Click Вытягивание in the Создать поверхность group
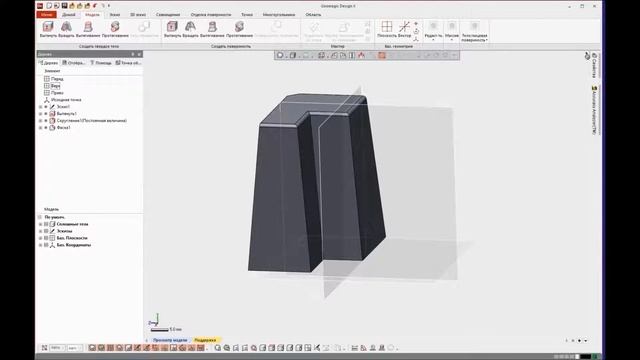Screen dimensions: 640x360 tap(212, 30)
